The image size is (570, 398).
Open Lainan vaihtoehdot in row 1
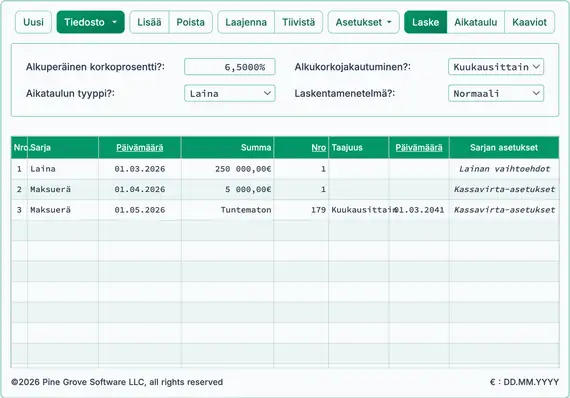[504, 169]
